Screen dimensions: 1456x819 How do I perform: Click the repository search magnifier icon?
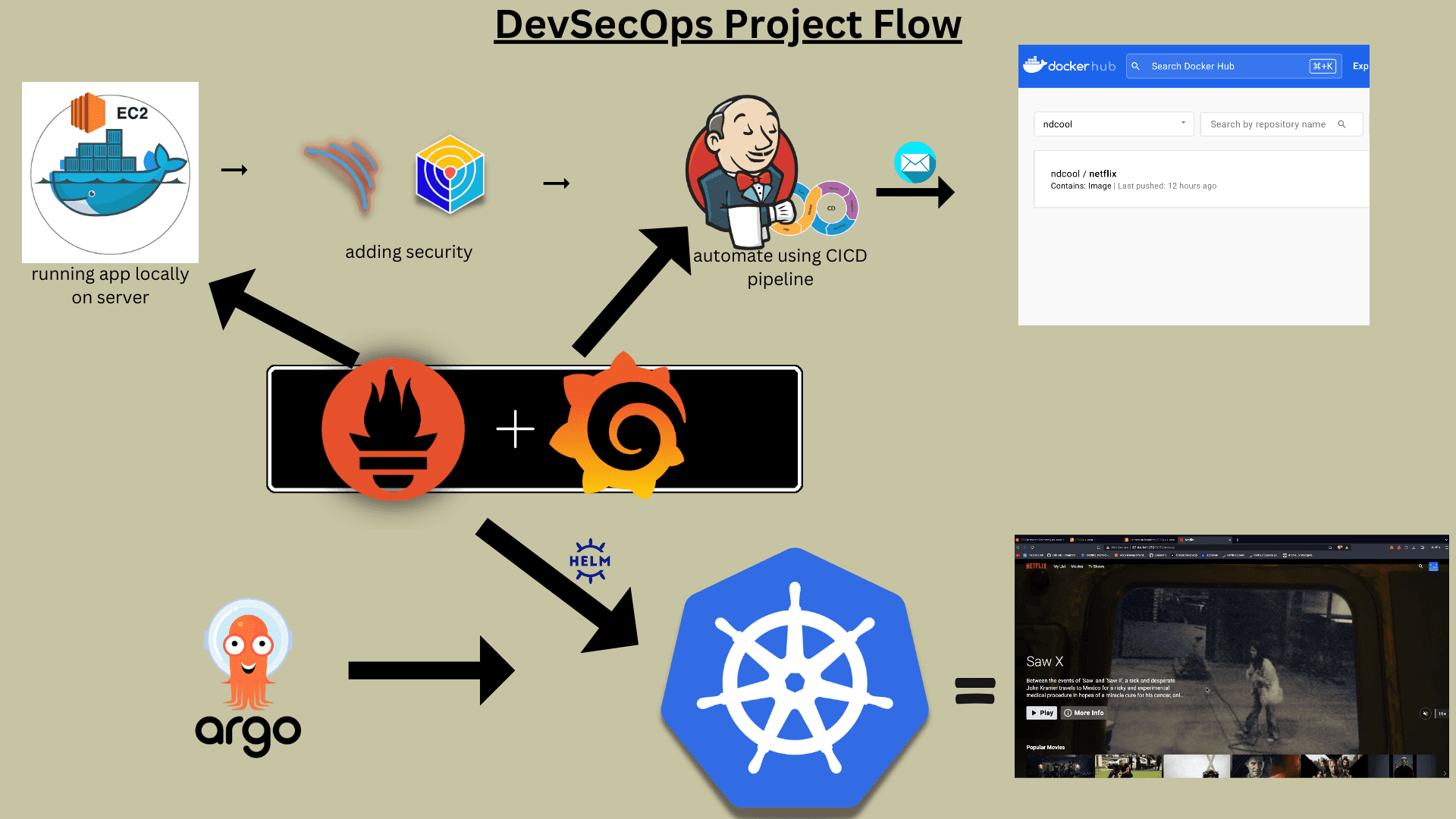coord(1341,124)
